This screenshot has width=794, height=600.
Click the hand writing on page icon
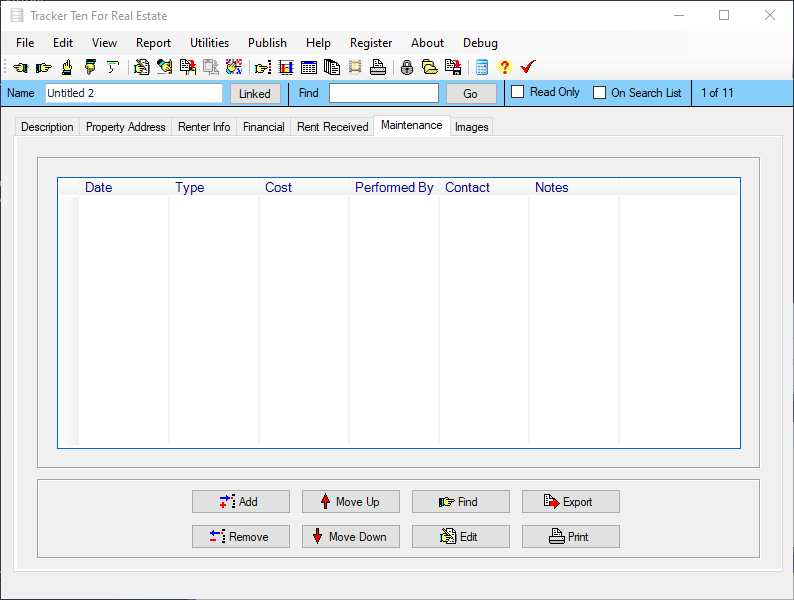[x=142, y=67]
